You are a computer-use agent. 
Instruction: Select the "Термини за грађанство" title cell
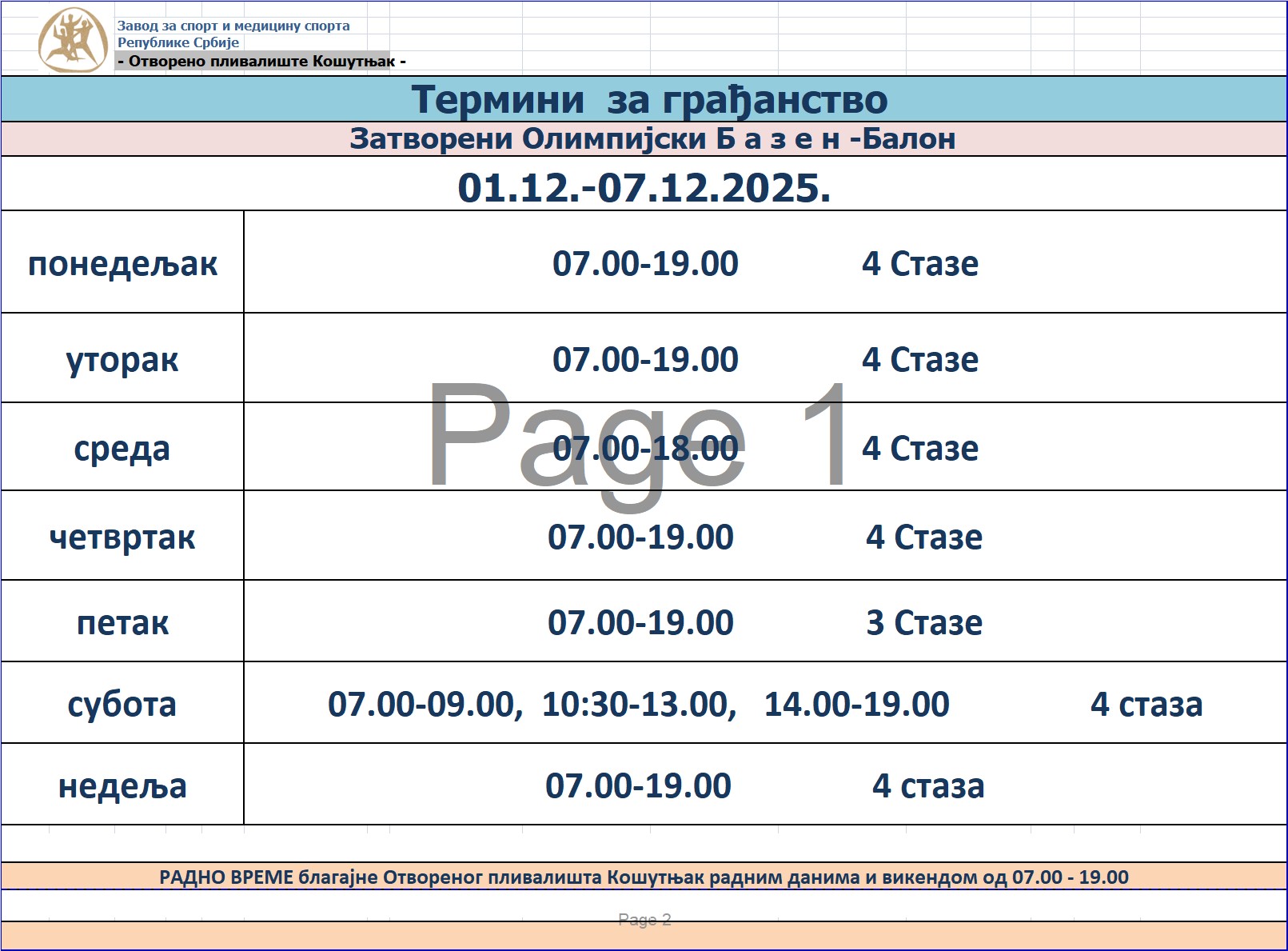[x=648, y=100]
